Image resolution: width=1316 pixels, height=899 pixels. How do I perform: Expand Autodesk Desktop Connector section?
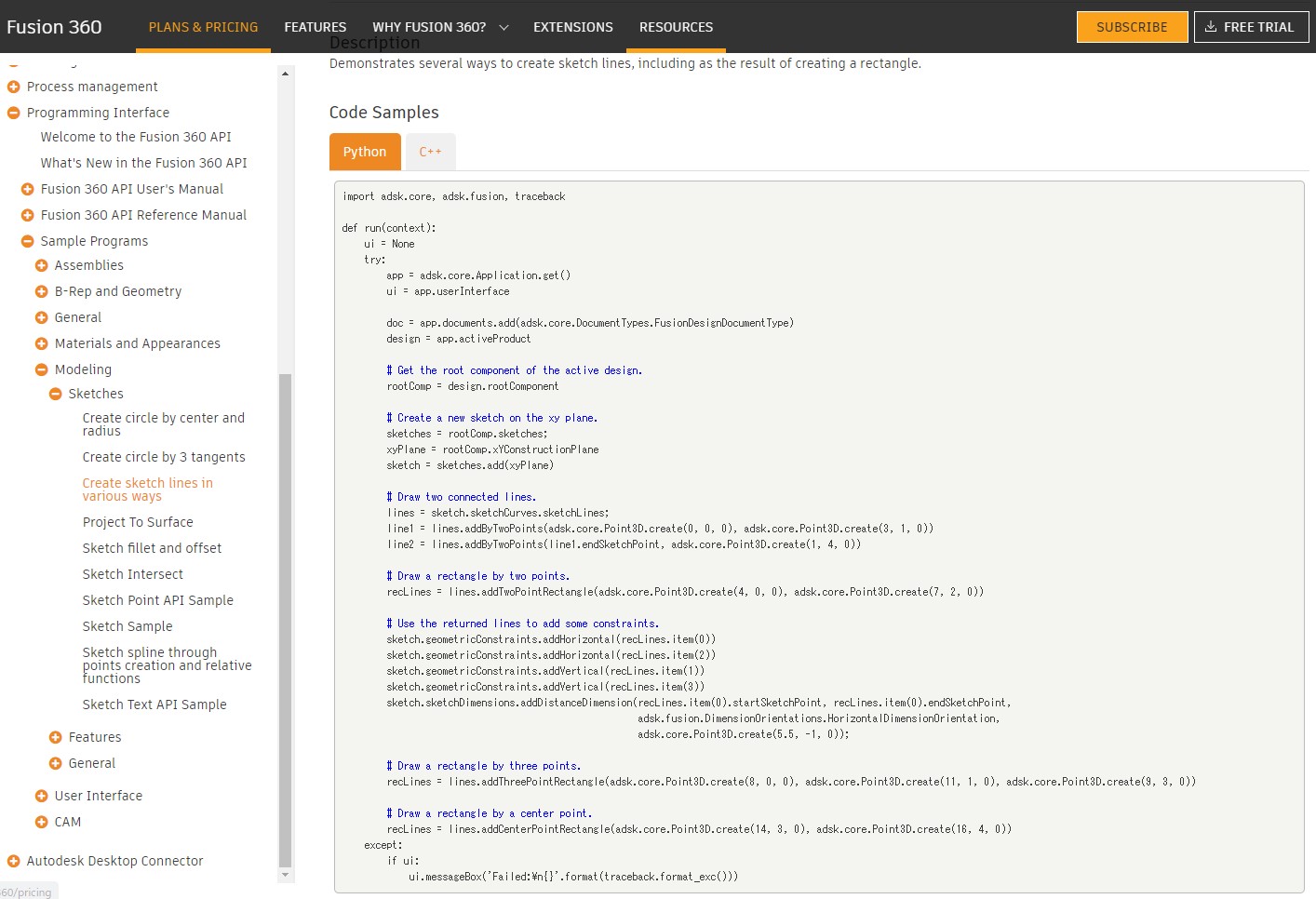[14, 861]
